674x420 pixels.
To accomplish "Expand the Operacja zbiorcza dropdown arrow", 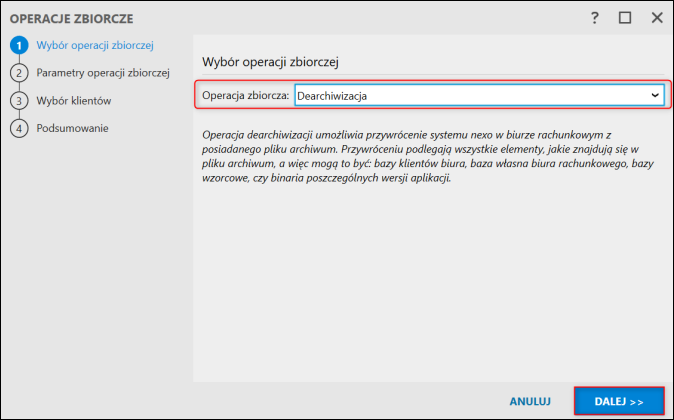I will coord(656,95).
